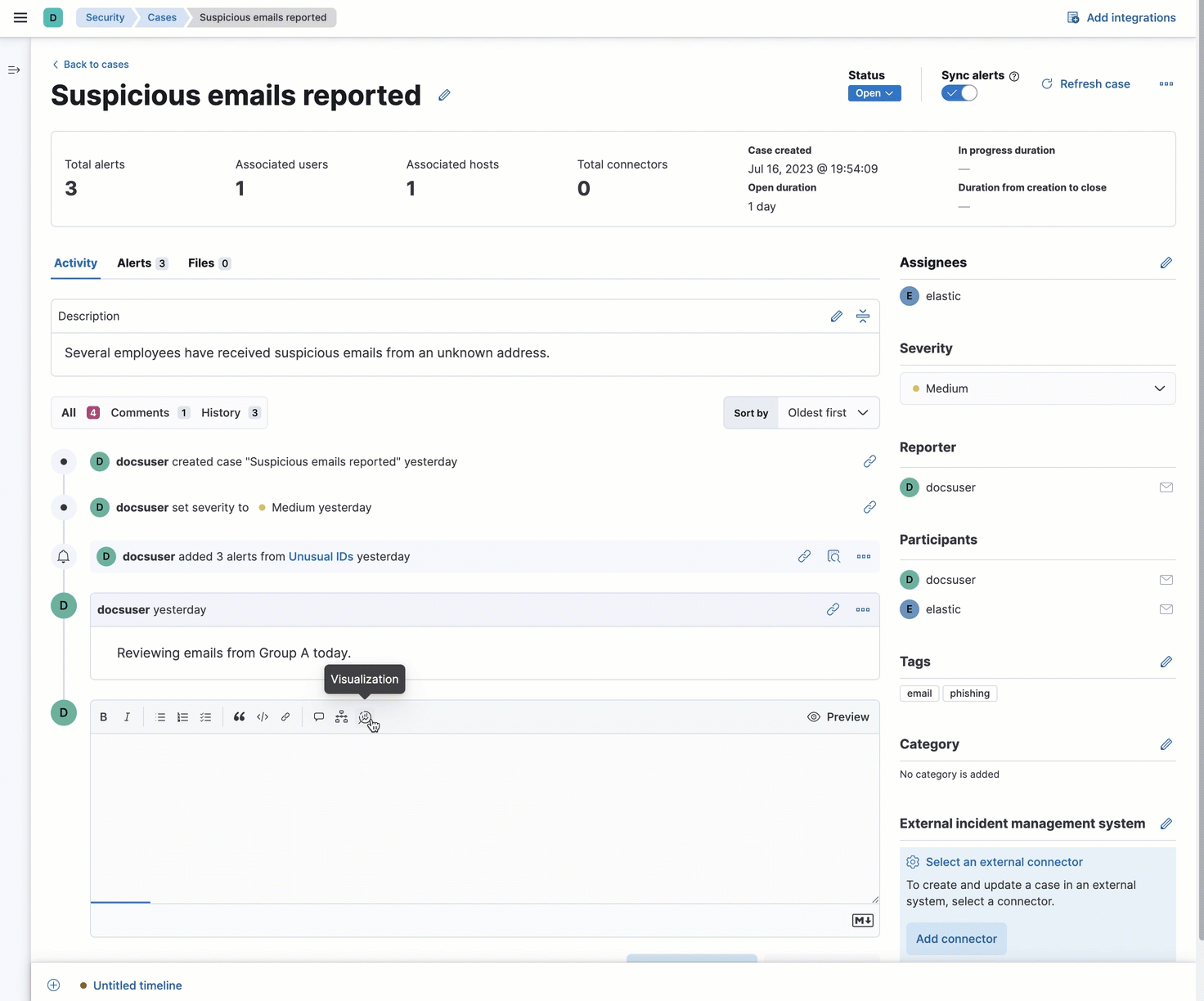This screenshot has width=1204, height=1001.
Task: Open the Visualization tool in the editor toolbar
Action: coord(366,716)
